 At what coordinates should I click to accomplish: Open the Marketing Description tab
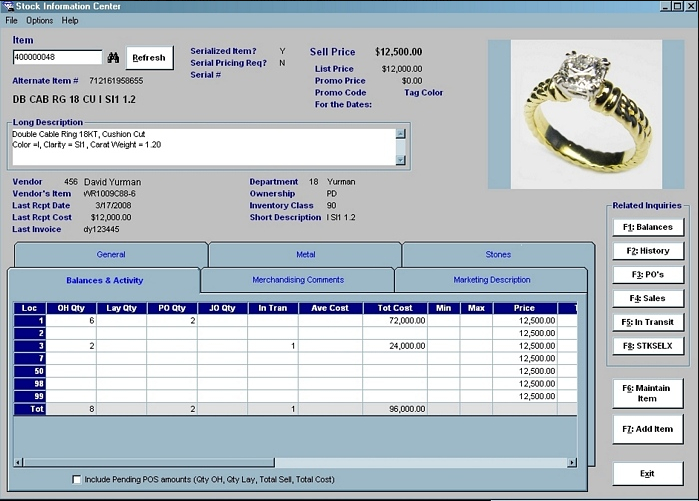491,280
